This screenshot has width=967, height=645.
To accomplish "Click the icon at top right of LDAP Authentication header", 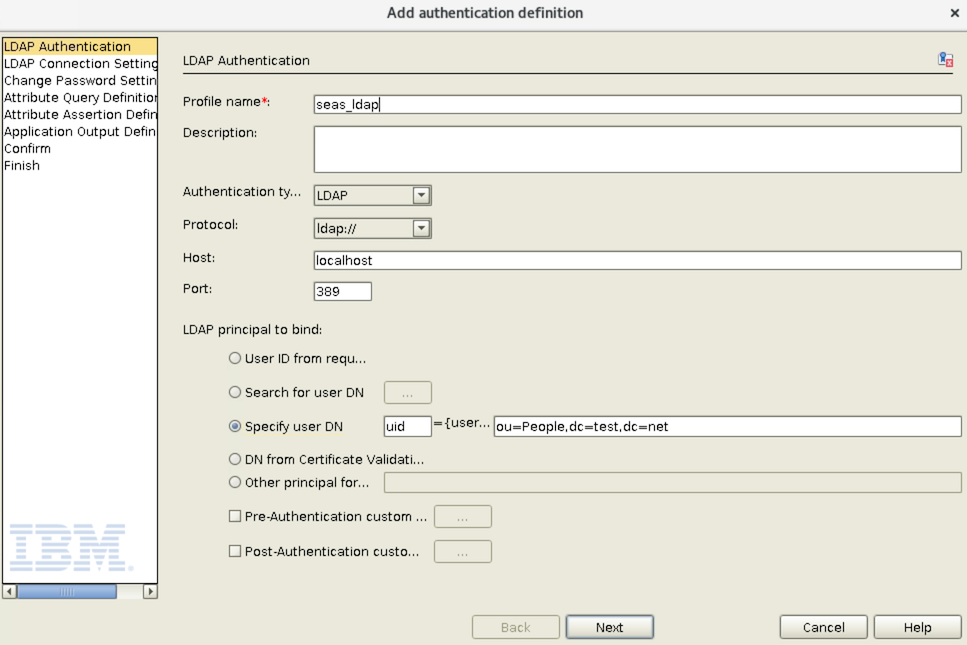I will tap(945, 60).
